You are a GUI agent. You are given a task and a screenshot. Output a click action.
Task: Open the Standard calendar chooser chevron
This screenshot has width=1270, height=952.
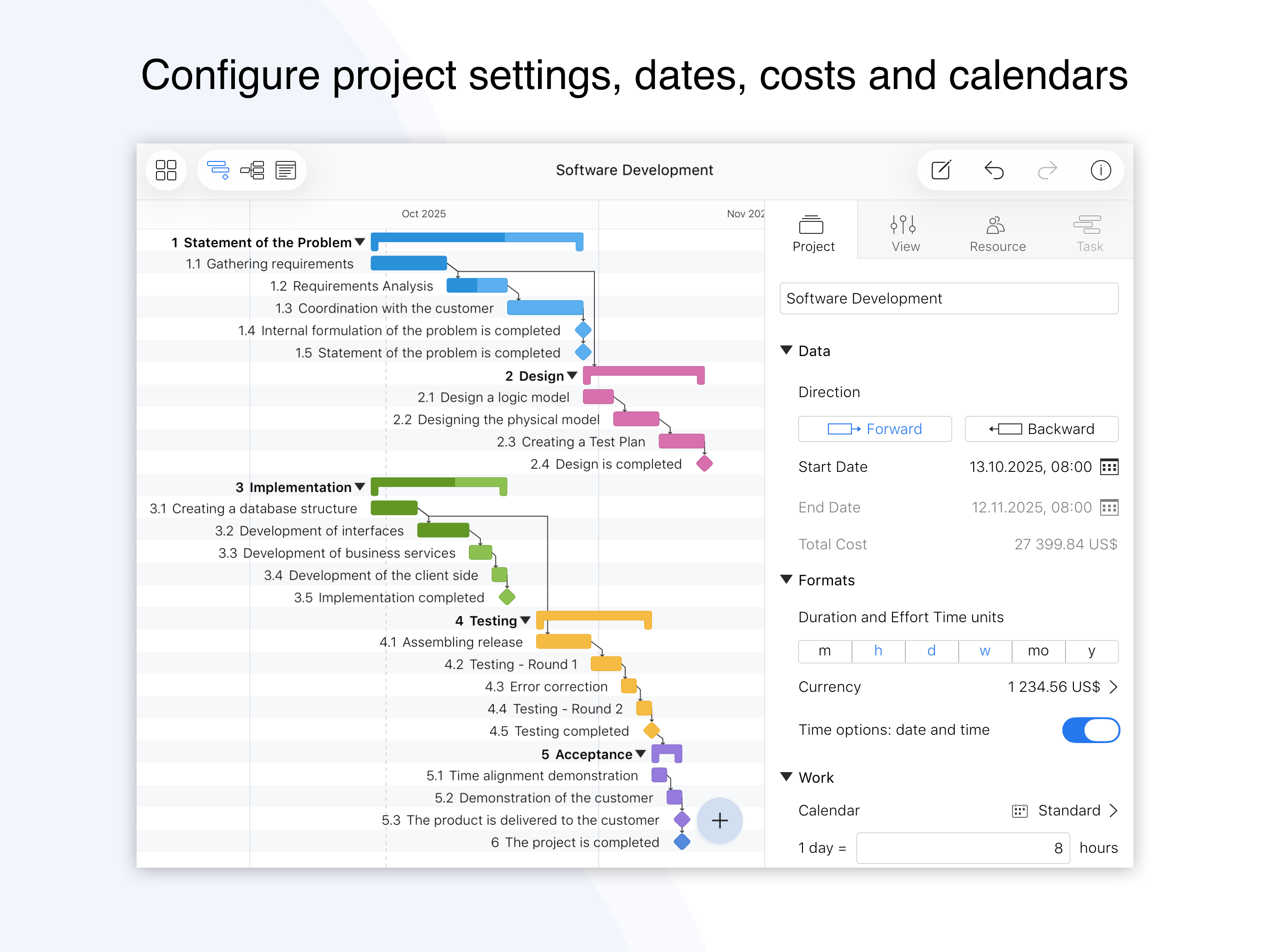pyautogui.click(x=1113, y=810)
